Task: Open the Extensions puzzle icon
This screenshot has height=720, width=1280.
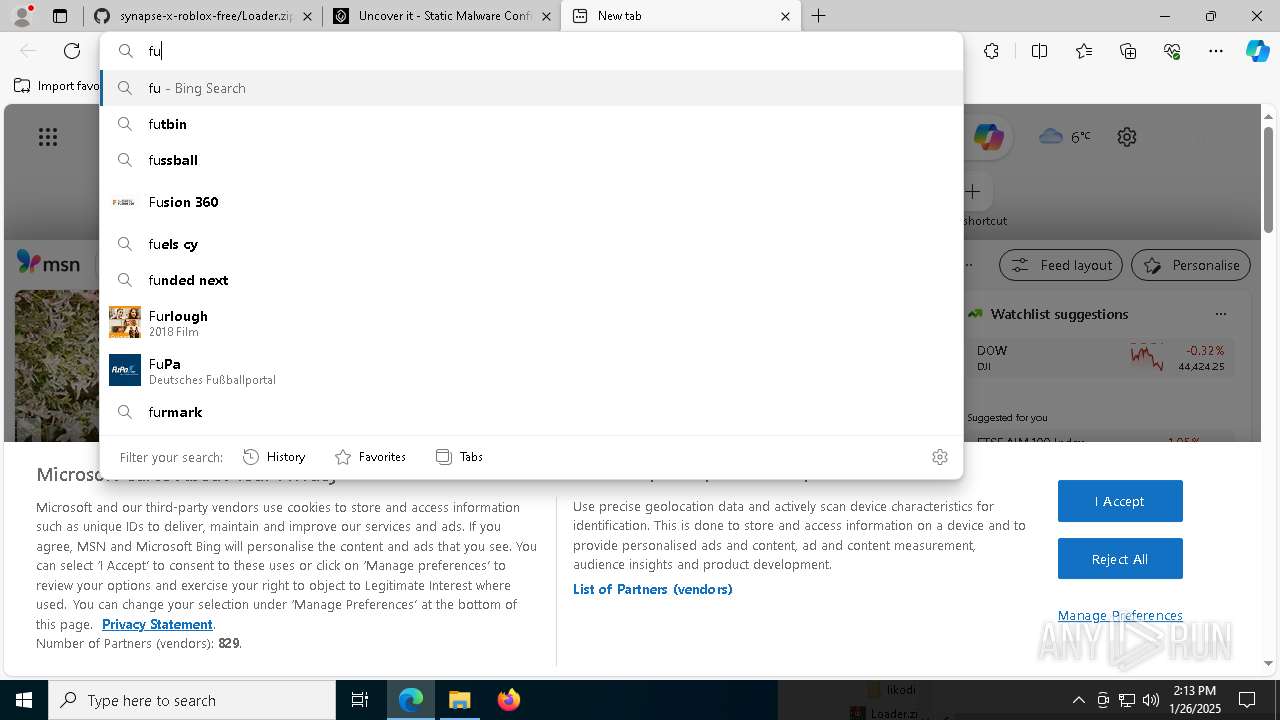Action: coord(991,51)
